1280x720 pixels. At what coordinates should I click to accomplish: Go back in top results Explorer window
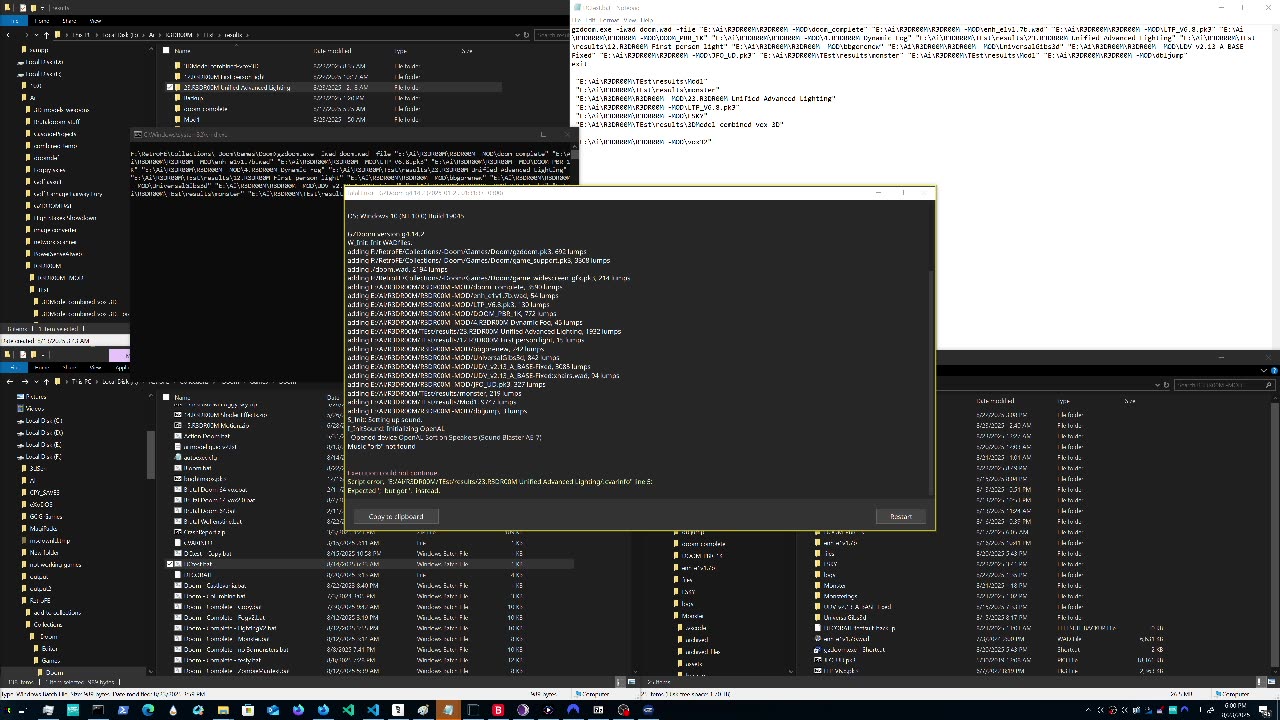point(9,35)
